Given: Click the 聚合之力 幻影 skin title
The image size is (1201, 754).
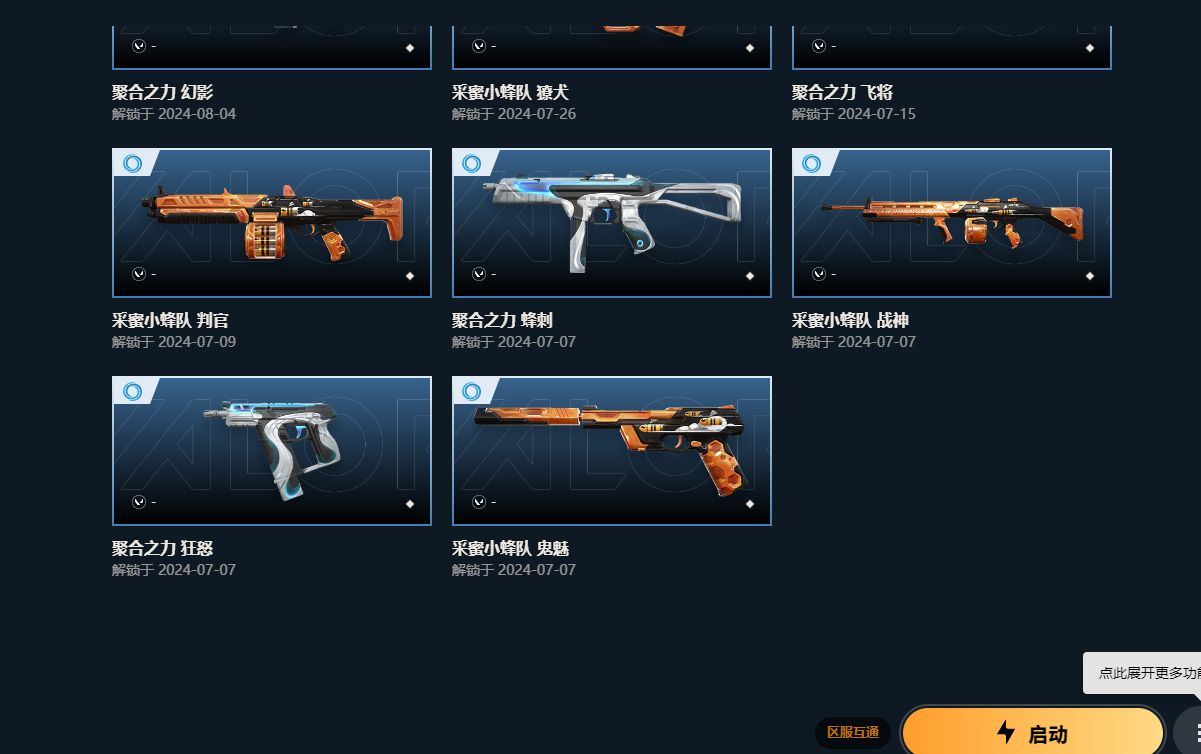Looking at the screenshot, I should (162, 93).
